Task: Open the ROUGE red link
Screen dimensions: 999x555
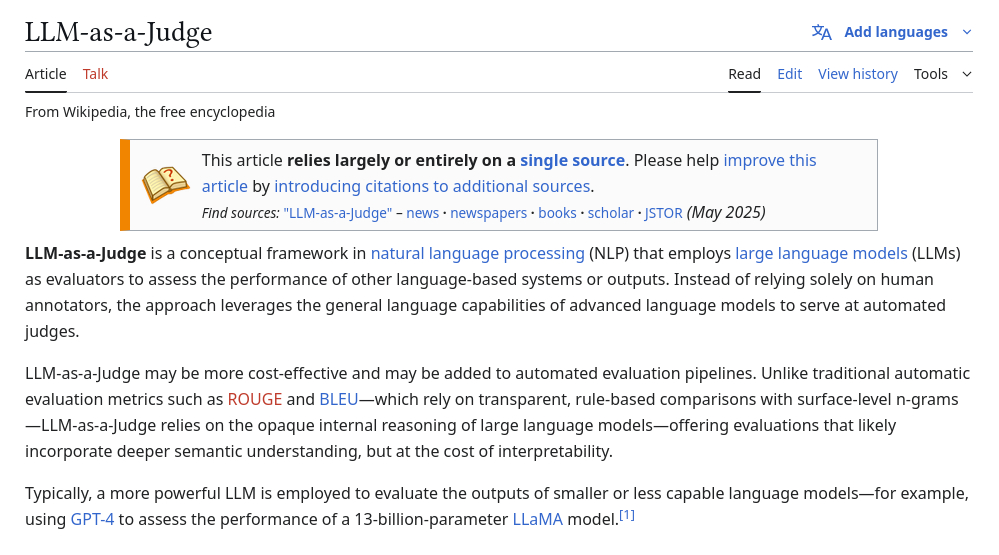Action: (255, 400)
